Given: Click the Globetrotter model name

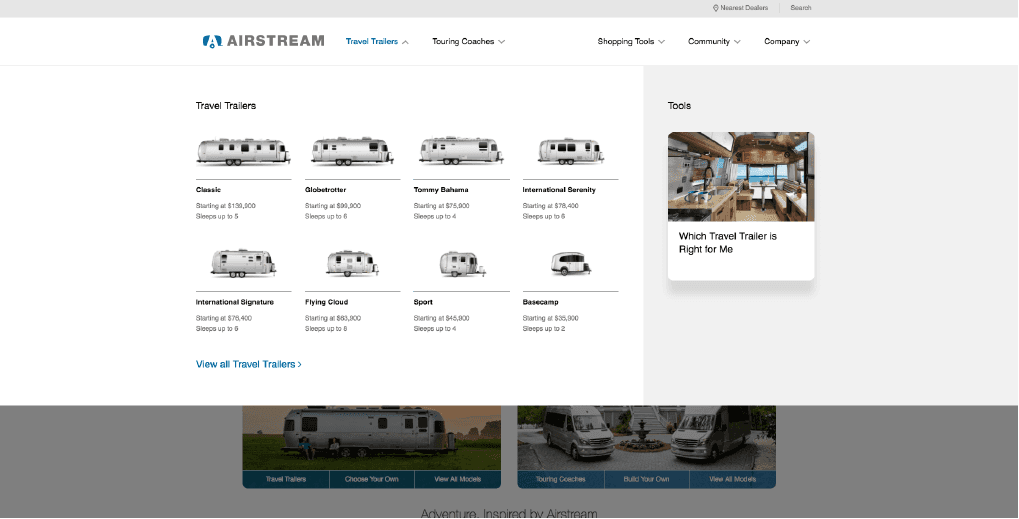Looking at the screenshot, I should 326,190.
